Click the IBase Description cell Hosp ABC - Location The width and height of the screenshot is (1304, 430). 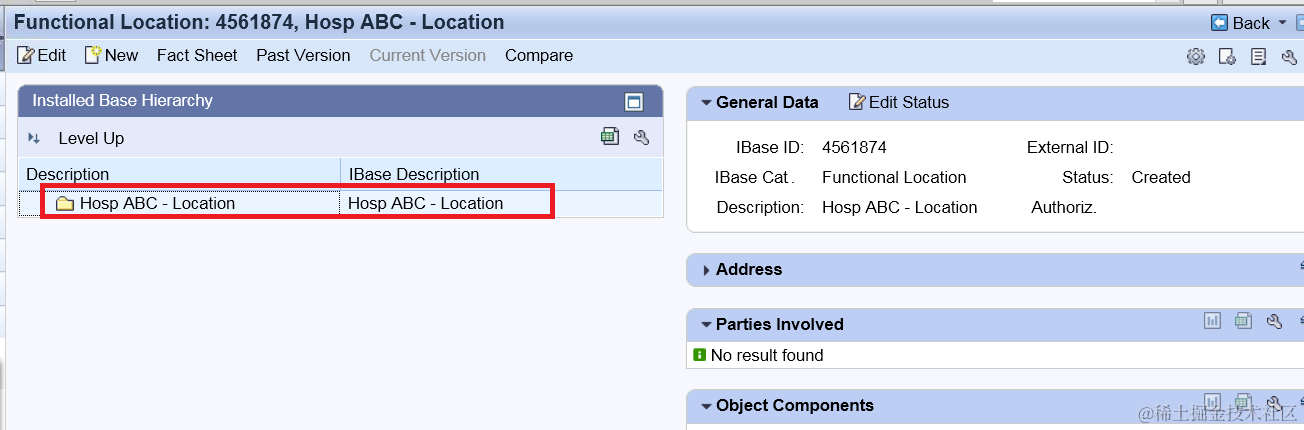[426, 203]
